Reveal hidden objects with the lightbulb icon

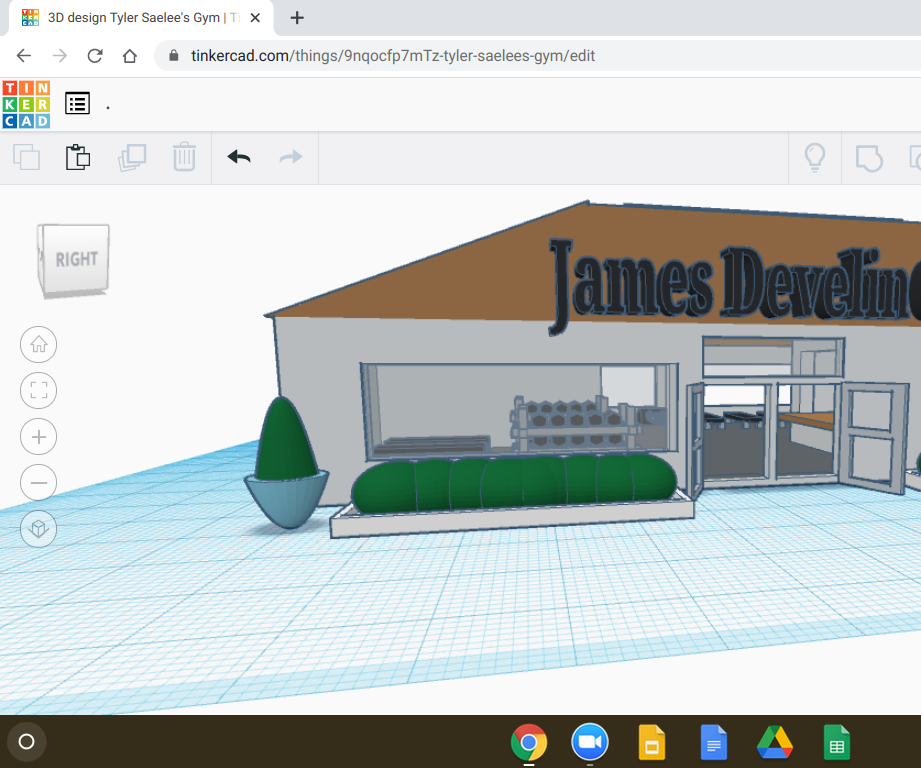815,157
